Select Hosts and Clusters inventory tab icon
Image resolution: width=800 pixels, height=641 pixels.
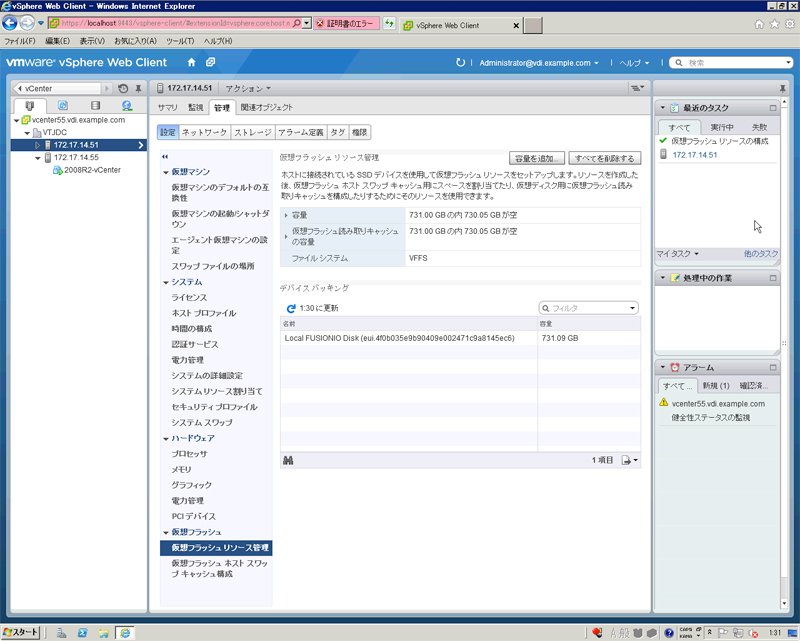pos(30,106)
